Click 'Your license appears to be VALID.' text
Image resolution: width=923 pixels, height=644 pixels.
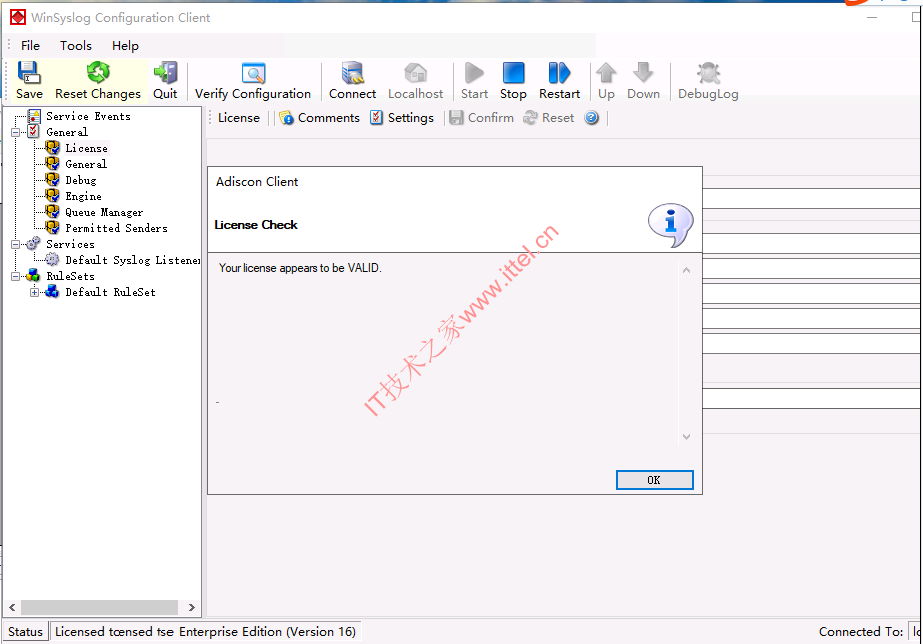pyautogui.click(x=300, y=268)
